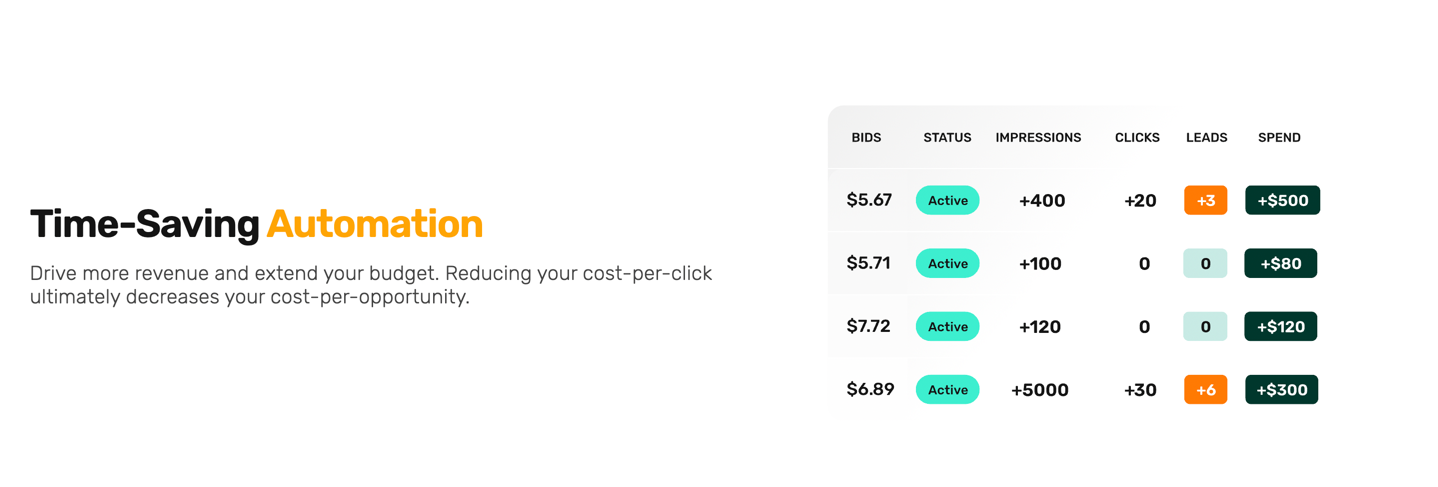Select the +$80 spend badge
Image resolution: width=1438 pixels, height=487 pixels.
(1280, 264)
